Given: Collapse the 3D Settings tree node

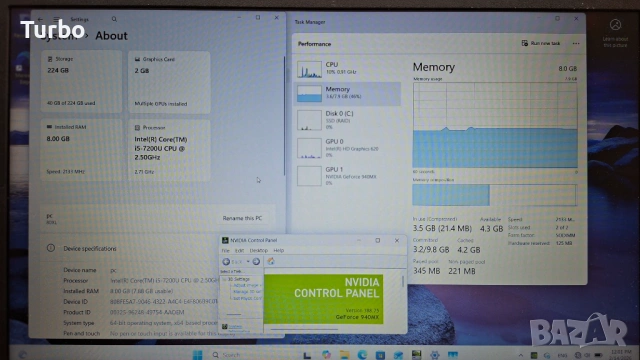Looking at the screenshot, I should [x=224, y=279].
